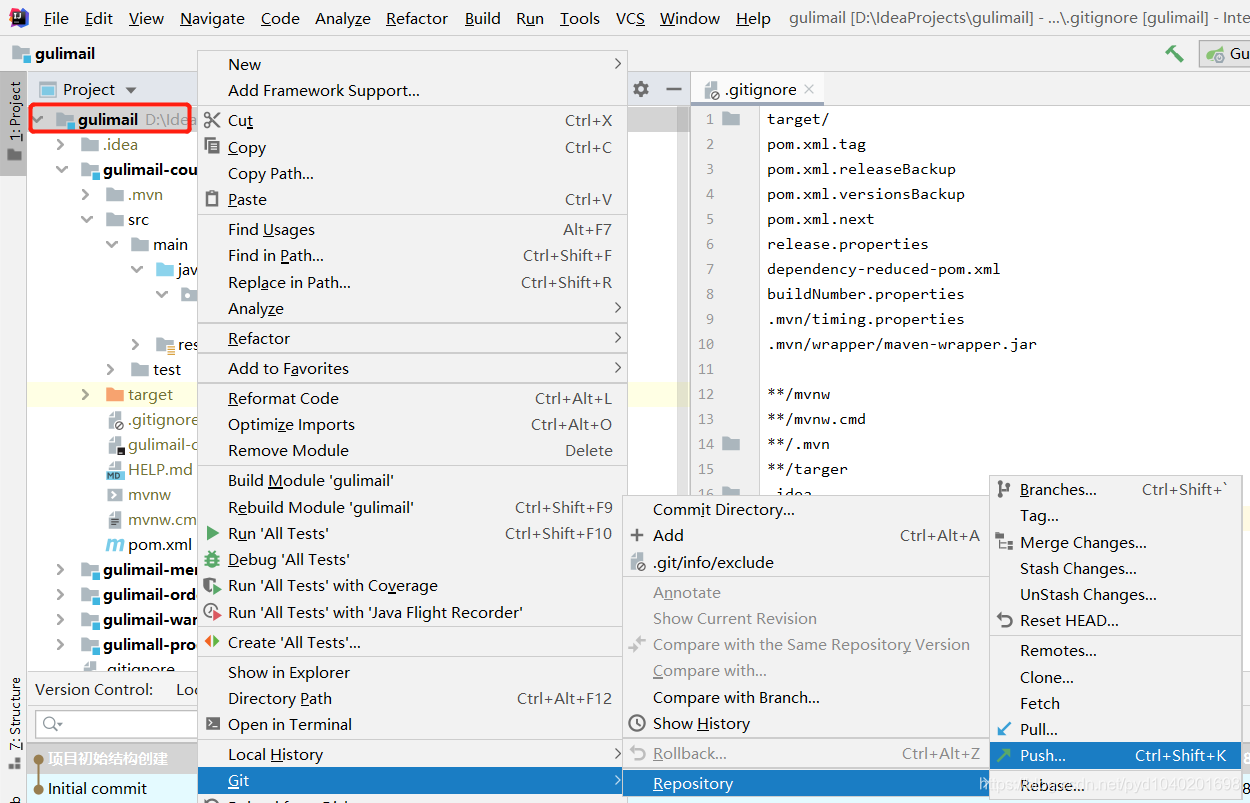Click the blue Pull arrow icon

(x=1004, y=729)
